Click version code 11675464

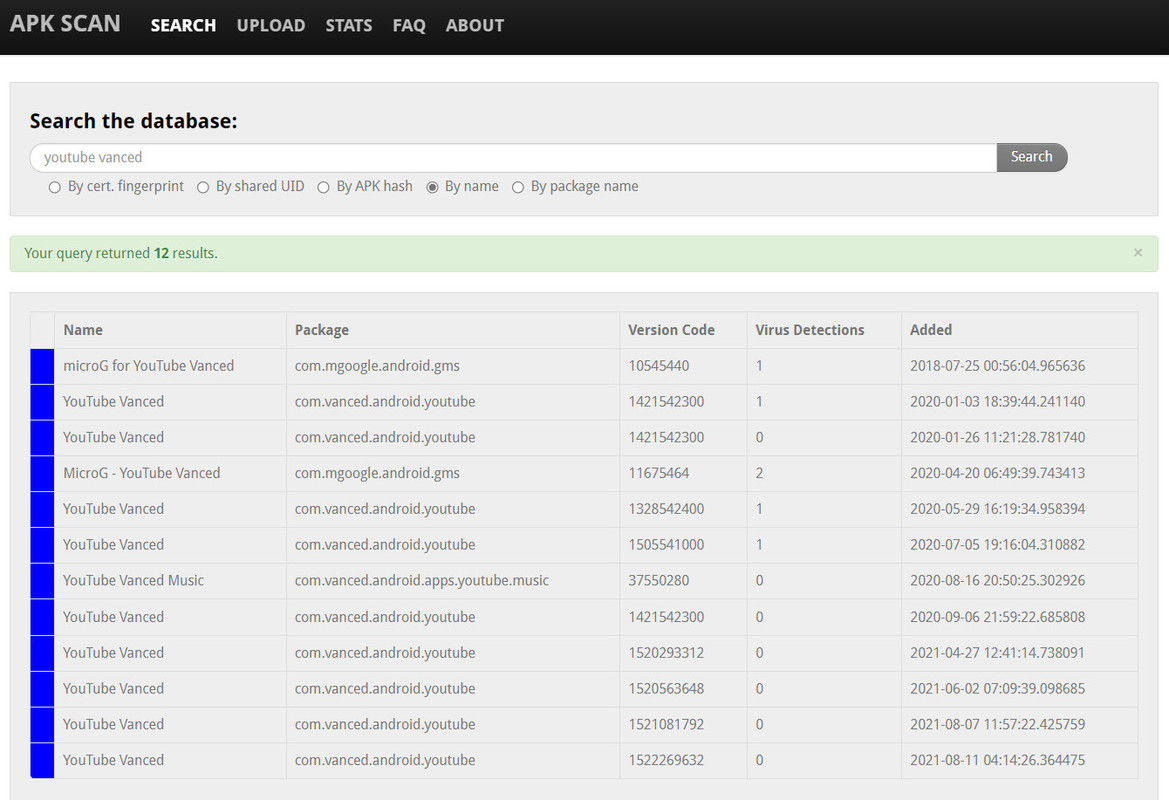[658, 473]
